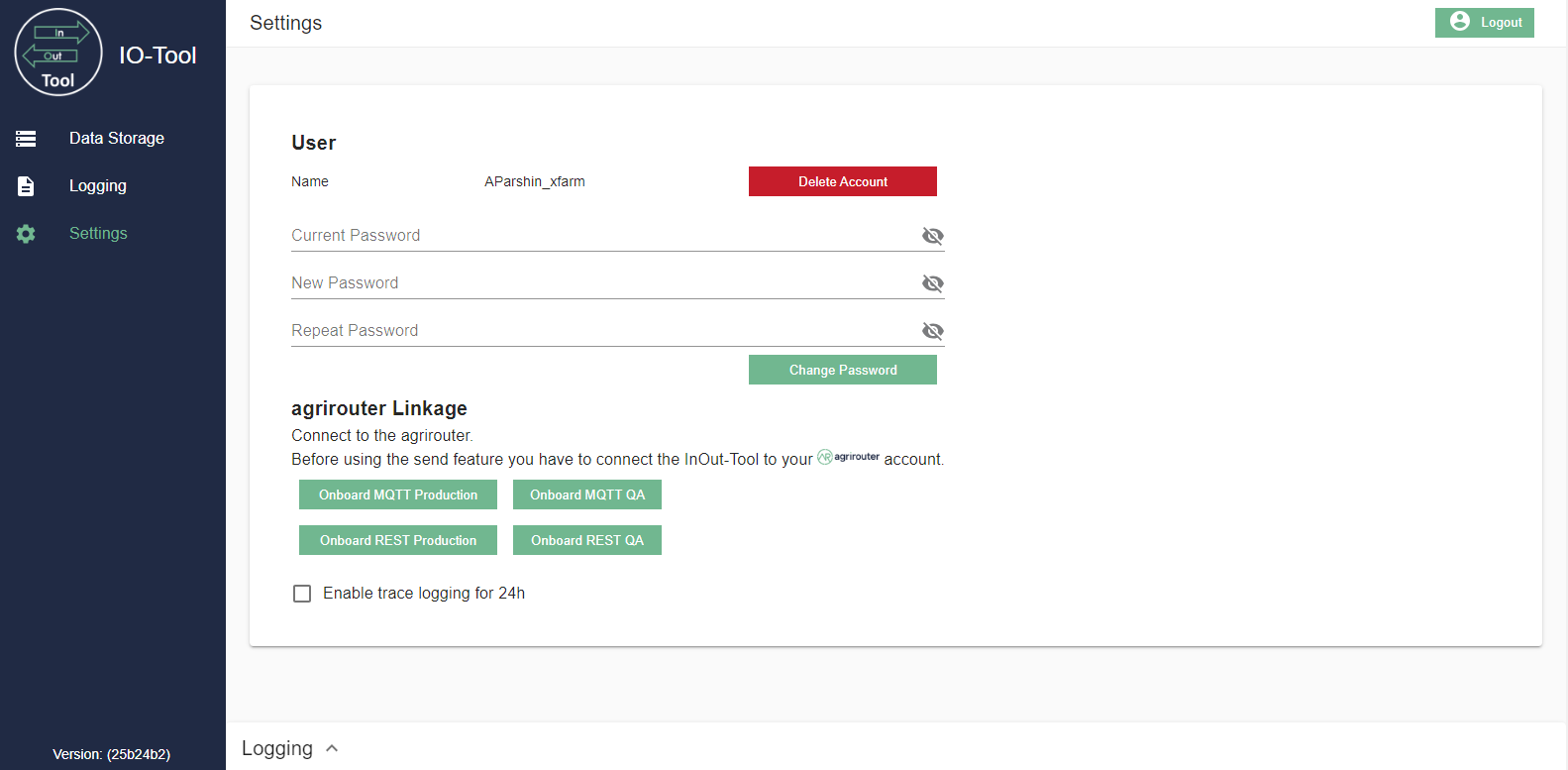Screen dimensions: 1568x770
Task: Click the user avatar icon in Logout
Action: point(1460,21)
